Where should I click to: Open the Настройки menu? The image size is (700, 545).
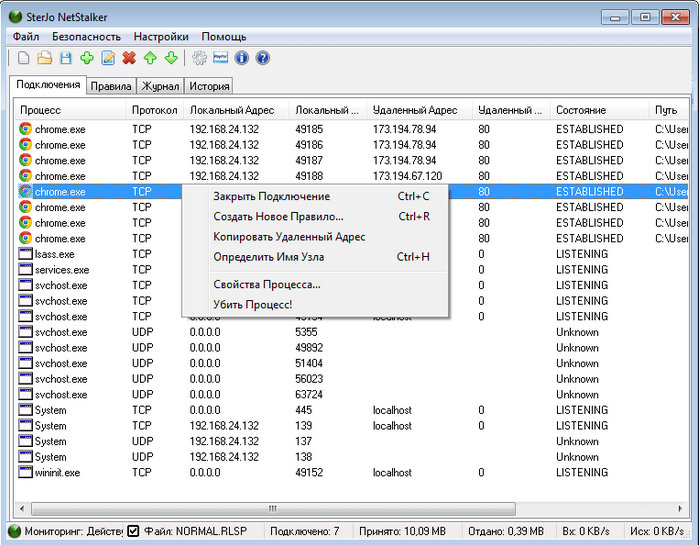(x=161, y=37)
